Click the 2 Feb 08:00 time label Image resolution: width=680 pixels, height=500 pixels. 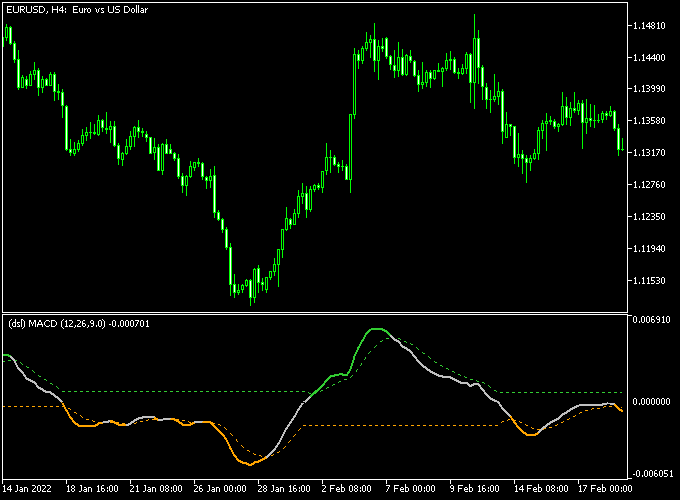tap(347, 489)
